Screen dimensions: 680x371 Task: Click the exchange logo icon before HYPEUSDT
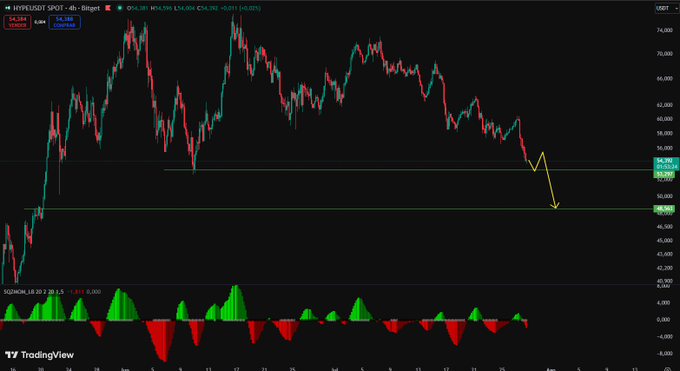[x=7, y=8]
